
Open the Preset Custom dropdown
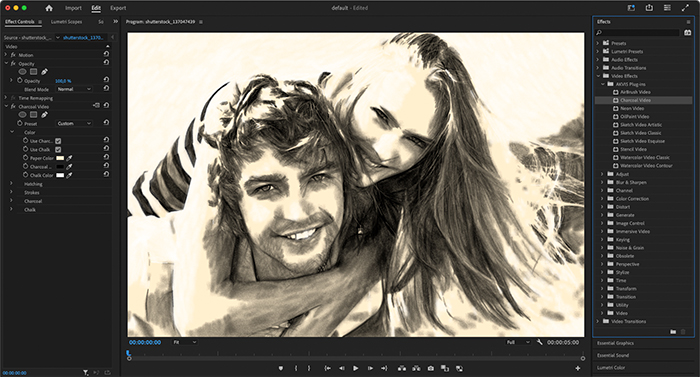(74, 123)
